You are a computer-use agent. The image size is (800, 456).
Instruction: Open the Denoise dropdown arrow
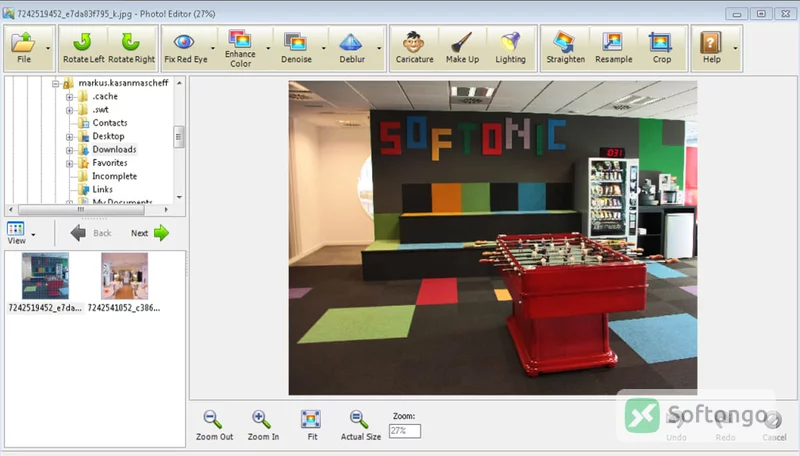pos(323,48)
